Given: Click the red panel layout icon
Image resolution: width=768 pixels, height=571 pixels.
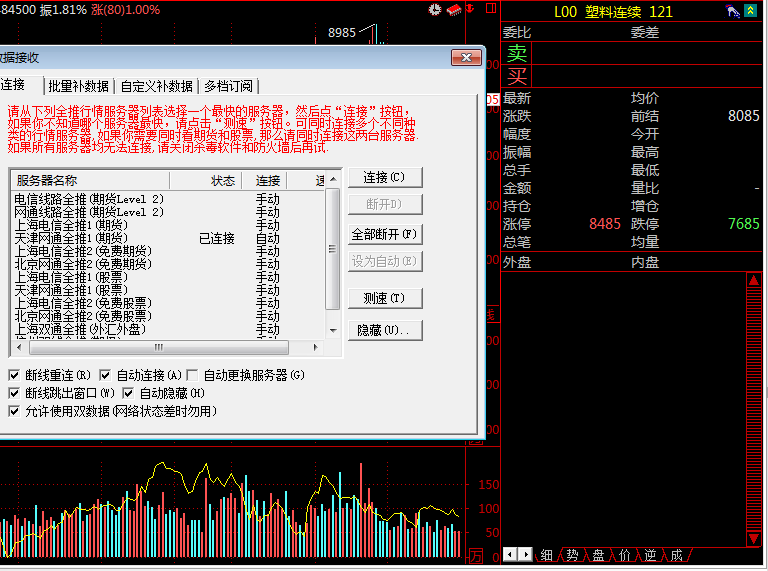Looking at the screenshot, I should point(489,9).
